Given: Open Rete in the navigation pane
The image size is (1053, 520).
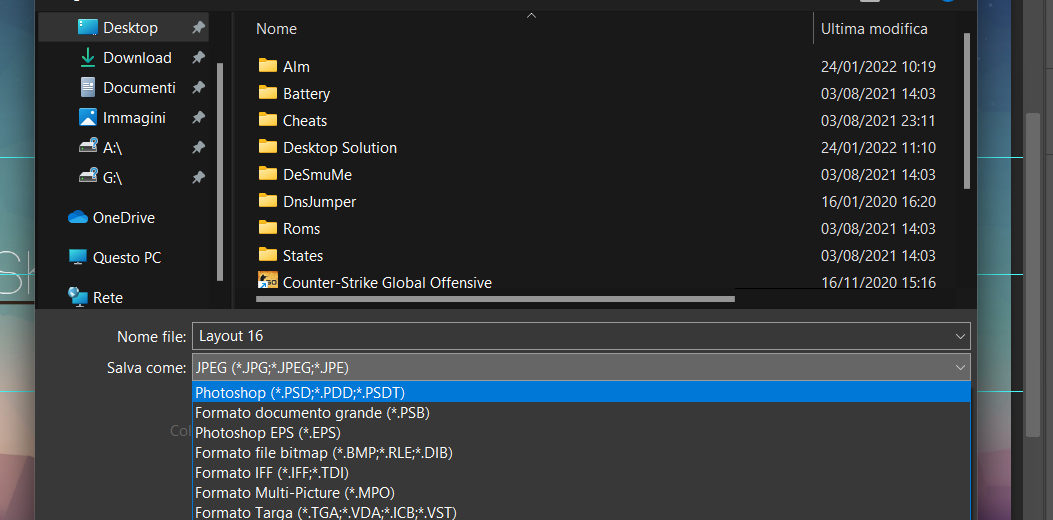Looking at the screenshot, I should click(107, 298).
